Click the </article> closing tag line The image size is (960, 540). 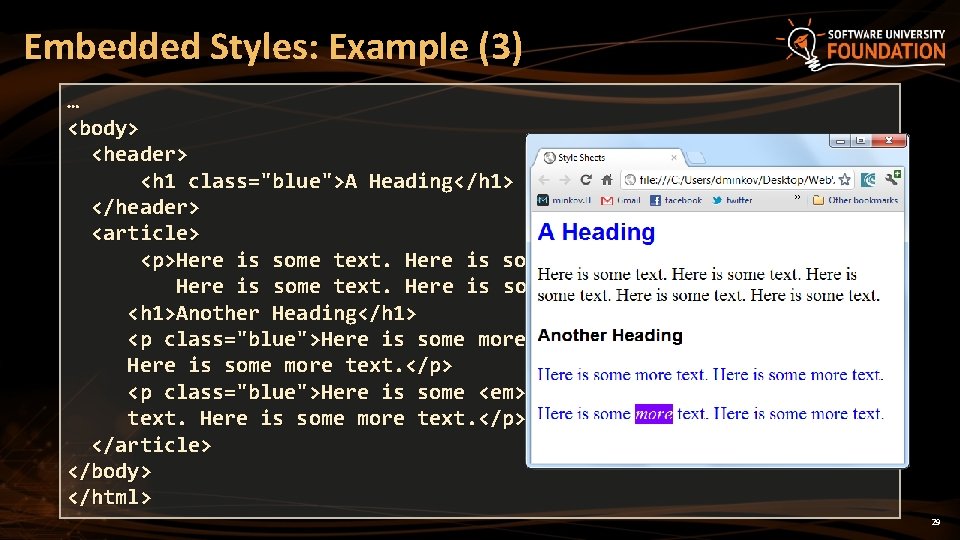click(151, 445)
